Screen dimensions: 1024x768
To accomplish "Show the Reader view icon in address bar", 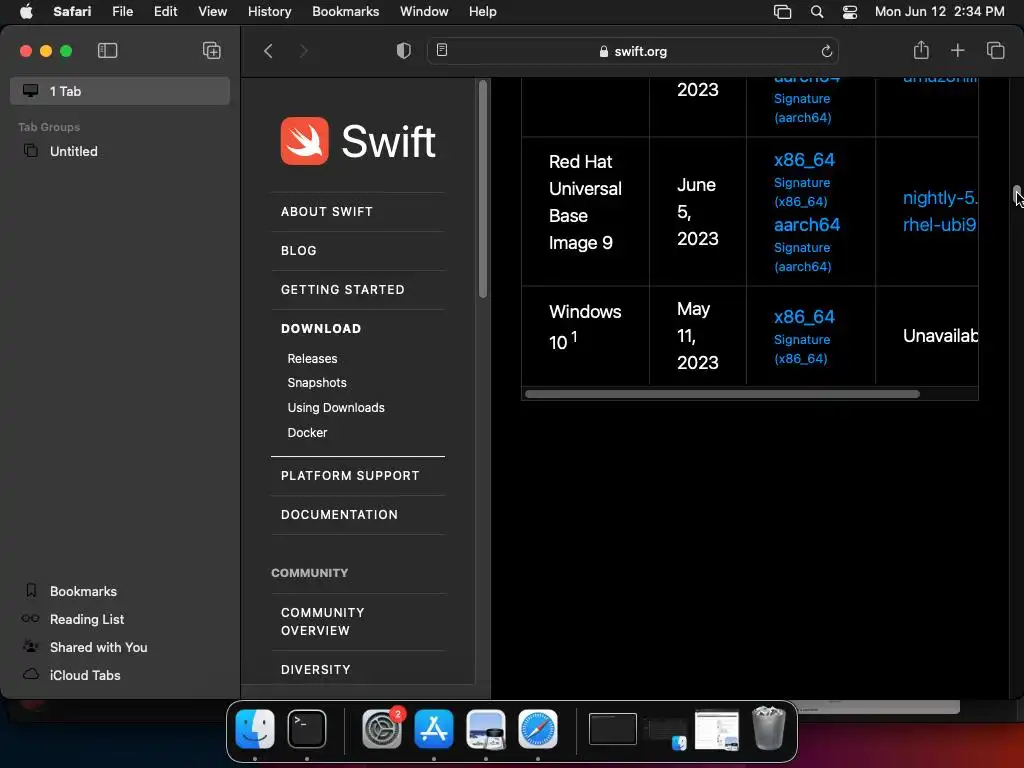I will click(442, 50).
